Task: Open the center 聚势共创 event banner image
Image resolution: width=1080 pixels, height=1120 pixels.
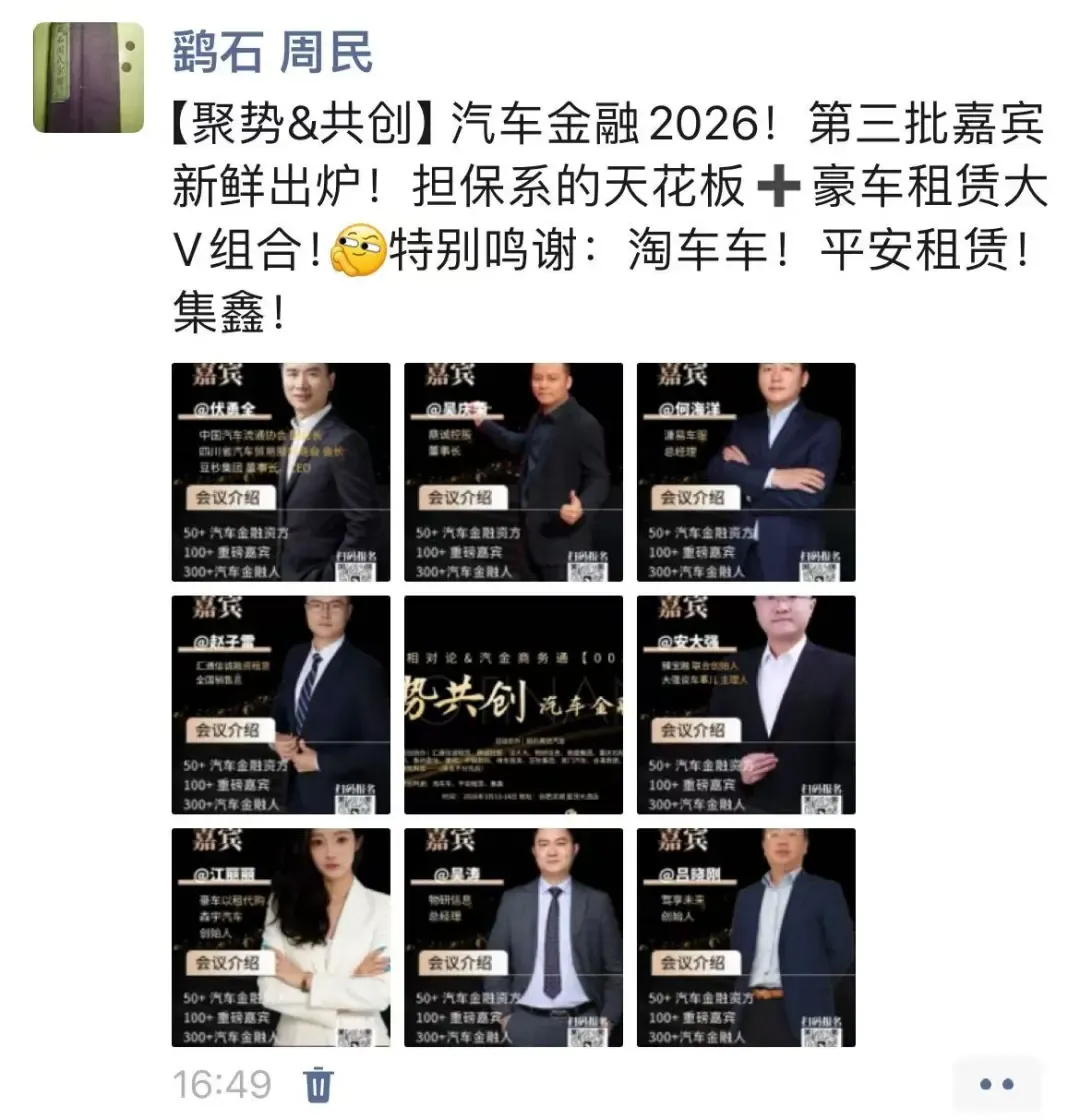Action: click(x=514, y=705)
